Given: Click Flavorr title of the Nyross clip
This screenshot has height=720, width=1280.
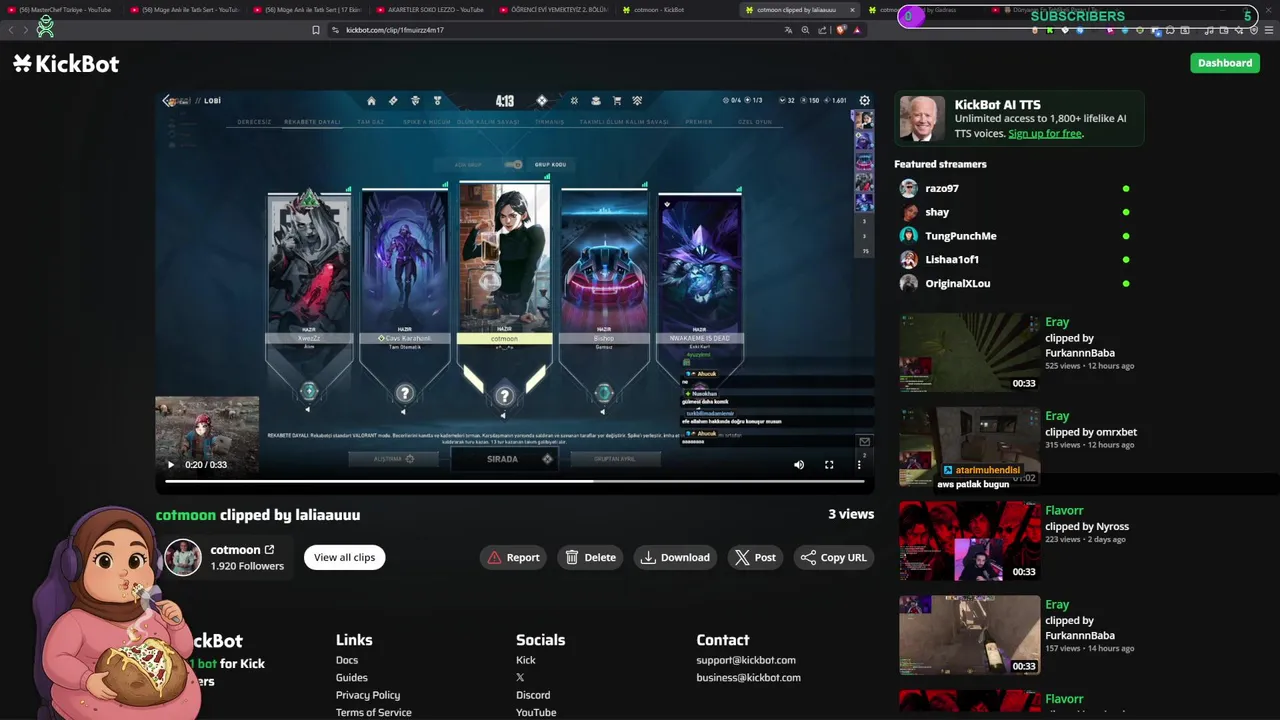Looking at the screenshot, I should [1064, 510].
